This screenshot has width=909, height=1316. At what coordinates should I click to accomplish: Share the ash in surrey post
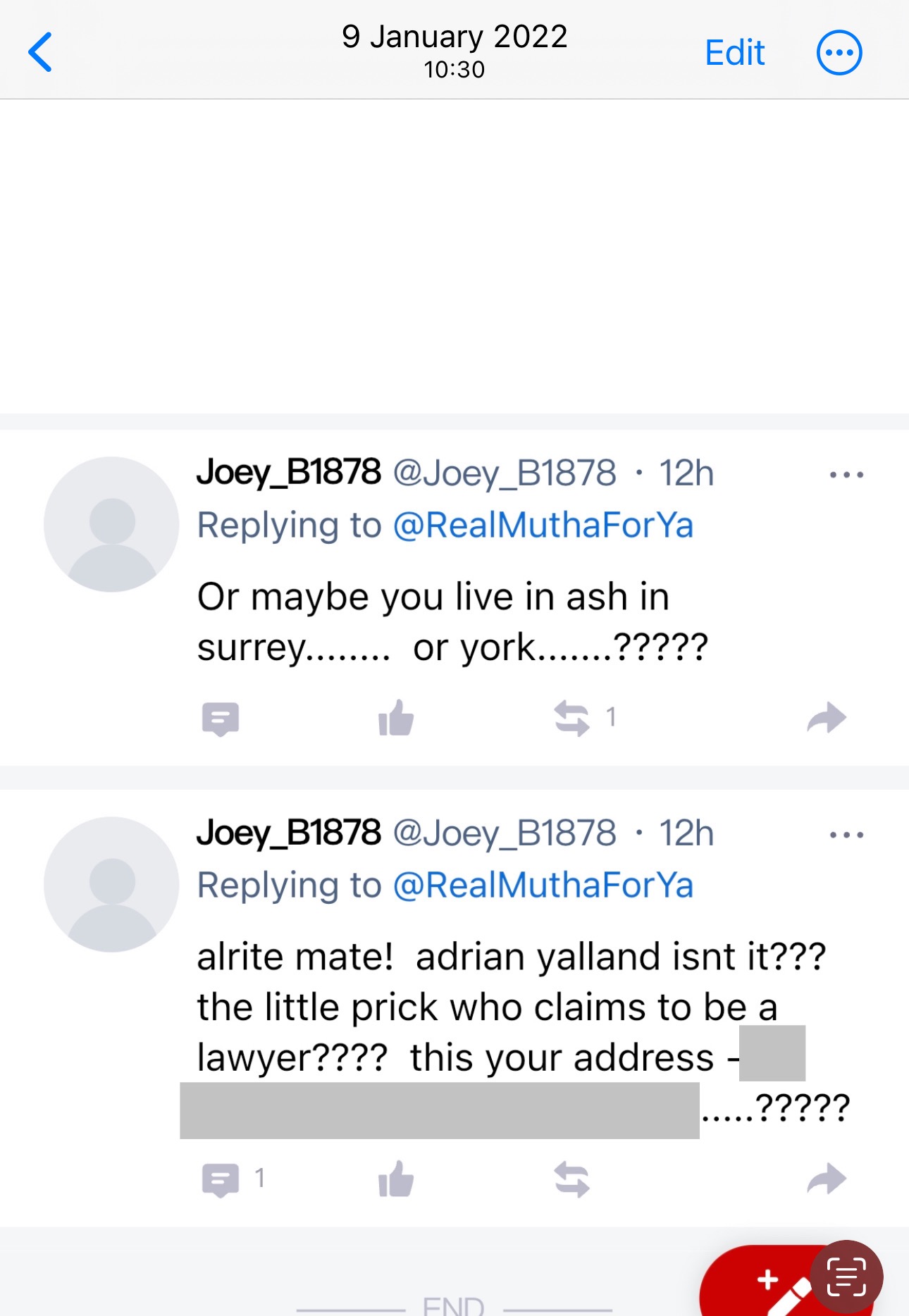[x=826, y=719]
